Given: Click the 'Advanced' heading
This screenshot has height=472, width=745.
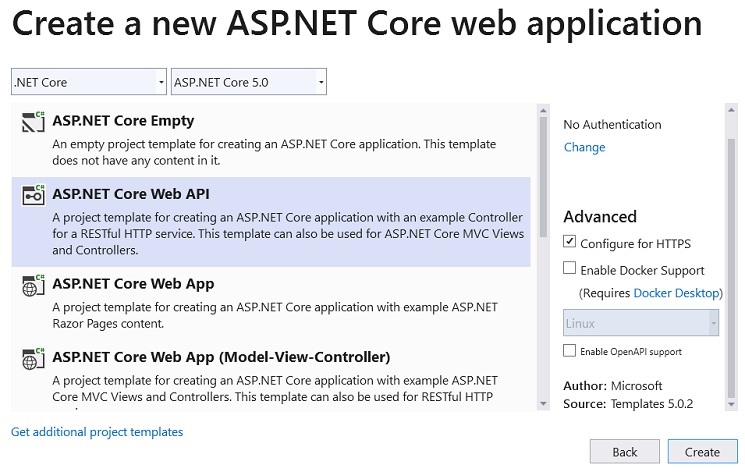Looking at the screenshot, I should click(600, 217).
